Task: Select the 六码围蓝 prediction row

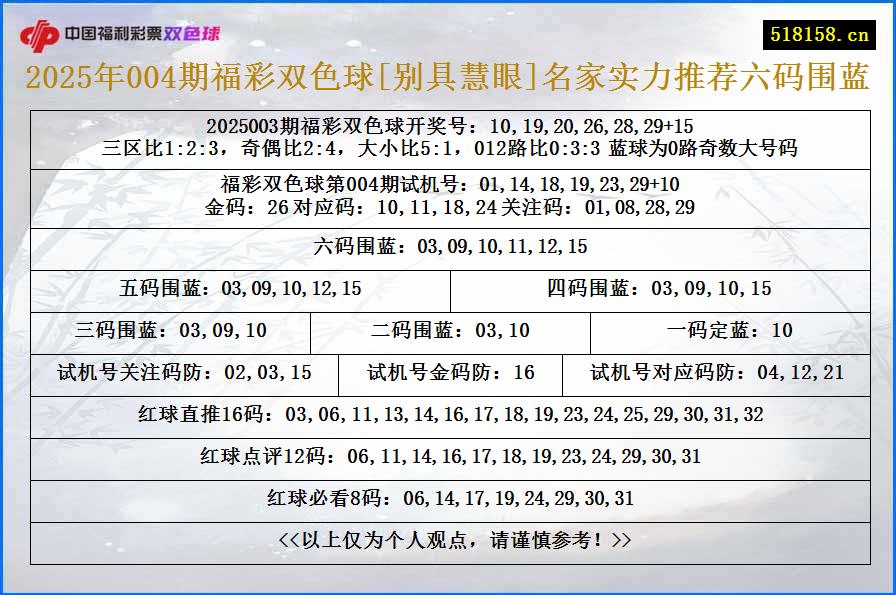Action: point(448,246)
